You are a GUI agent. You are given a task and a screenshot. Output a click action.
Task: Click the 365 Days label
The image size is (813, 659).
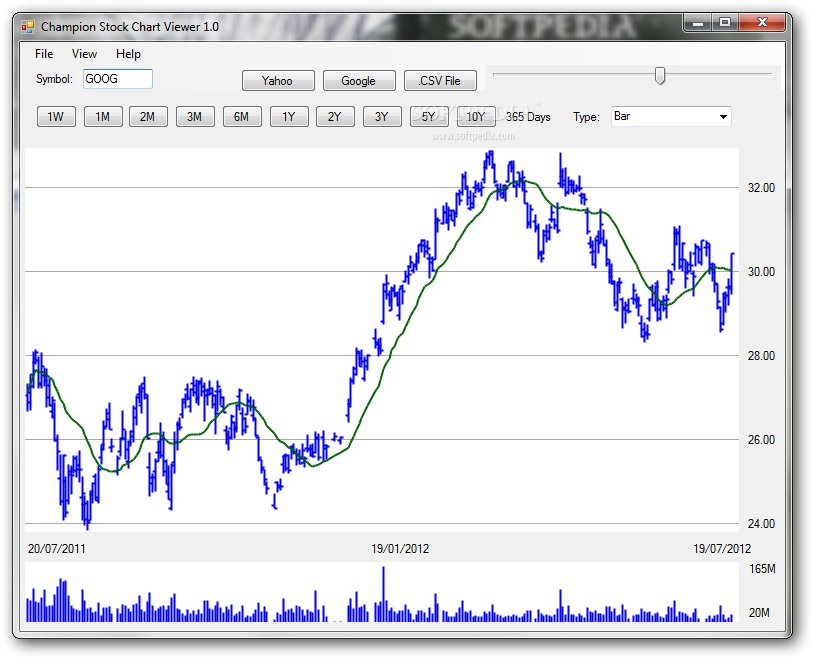pos(528,117)
